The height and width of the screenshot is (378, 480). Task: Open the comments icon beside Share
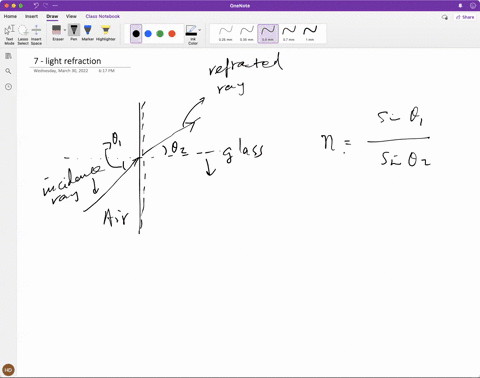pos(445,17)
